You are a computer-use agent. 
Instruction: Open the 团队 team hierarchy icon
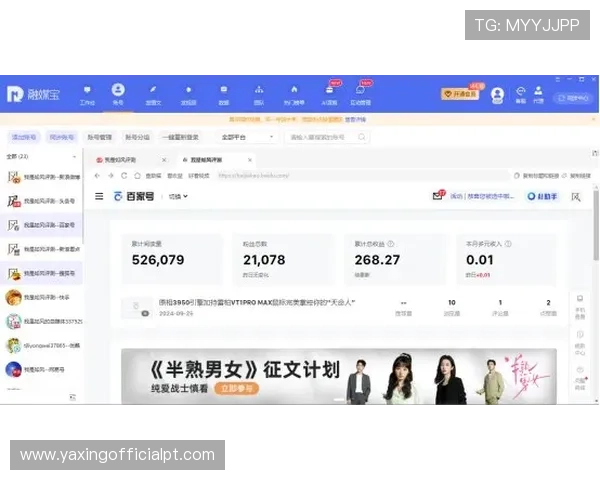(259, 90)
